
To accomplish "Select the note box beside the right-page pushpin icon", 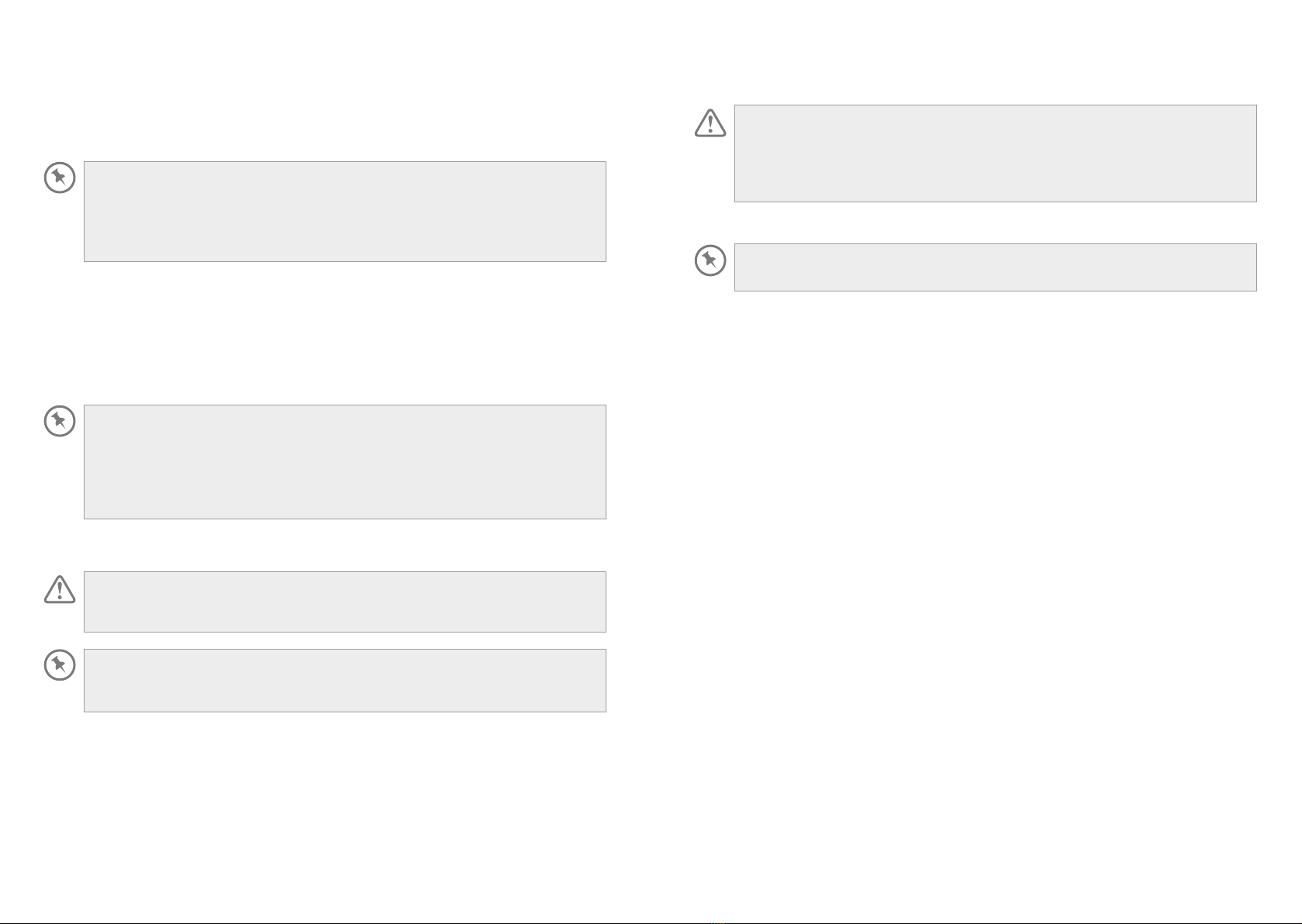I will [x=995, y=267].
